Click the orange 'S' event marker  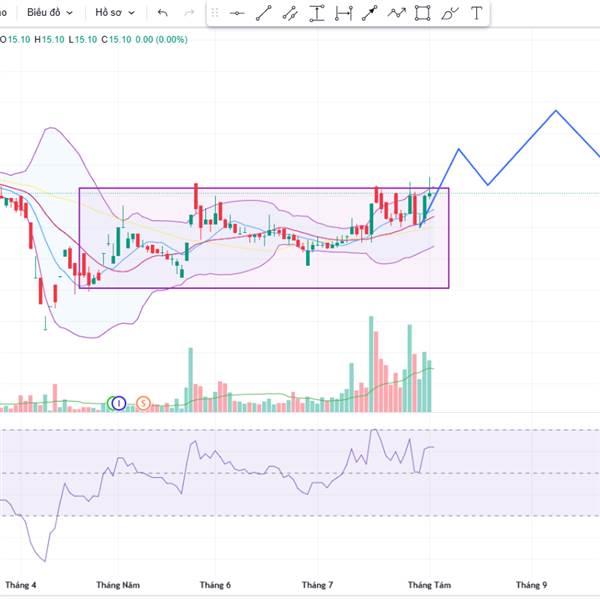pyautogui.click(x=143, y=403)
